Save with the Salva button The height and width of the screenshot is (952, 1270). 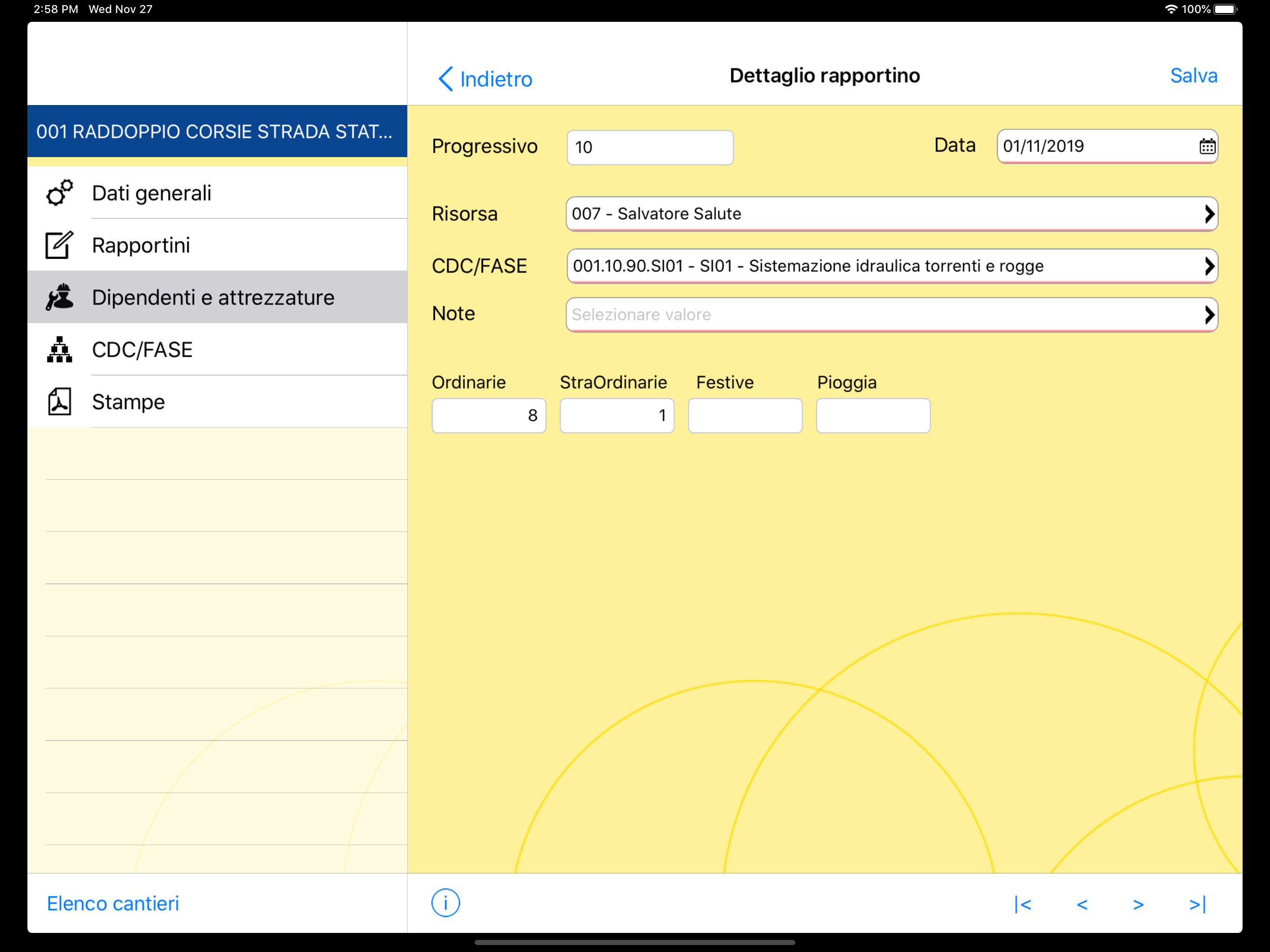(1194, 76)
